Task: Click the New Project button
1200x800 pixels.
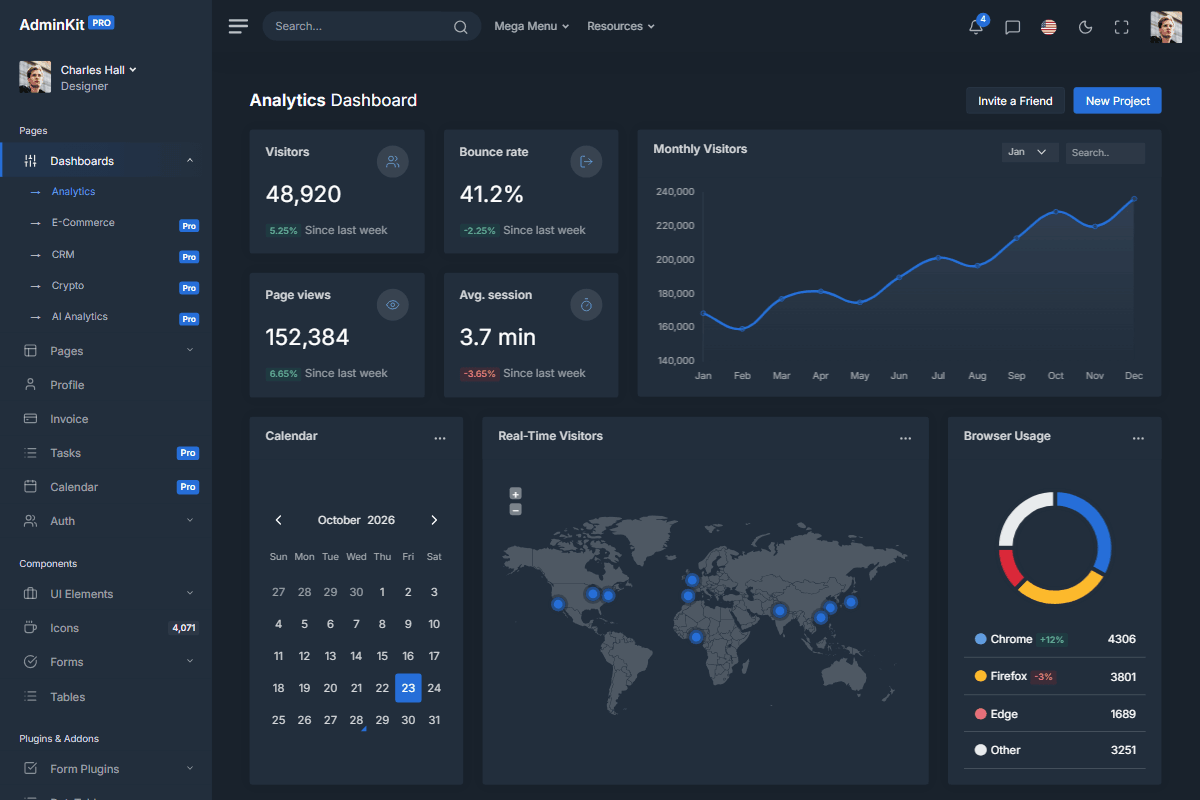Action: pyautogui.click(x=1118, y=100)
